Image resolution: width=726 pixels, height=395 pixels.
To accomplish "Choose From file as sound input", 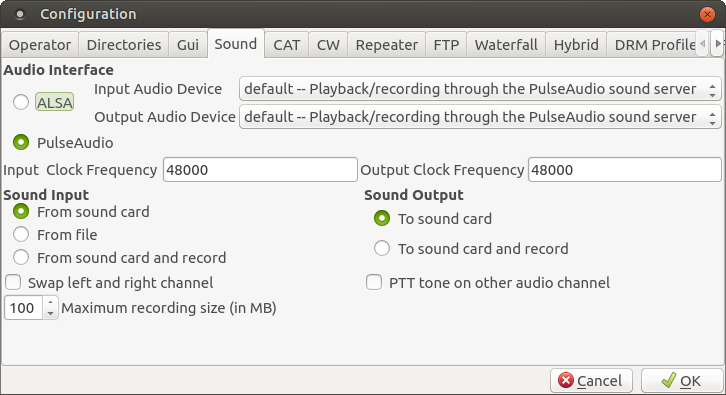I will [21, 235].
